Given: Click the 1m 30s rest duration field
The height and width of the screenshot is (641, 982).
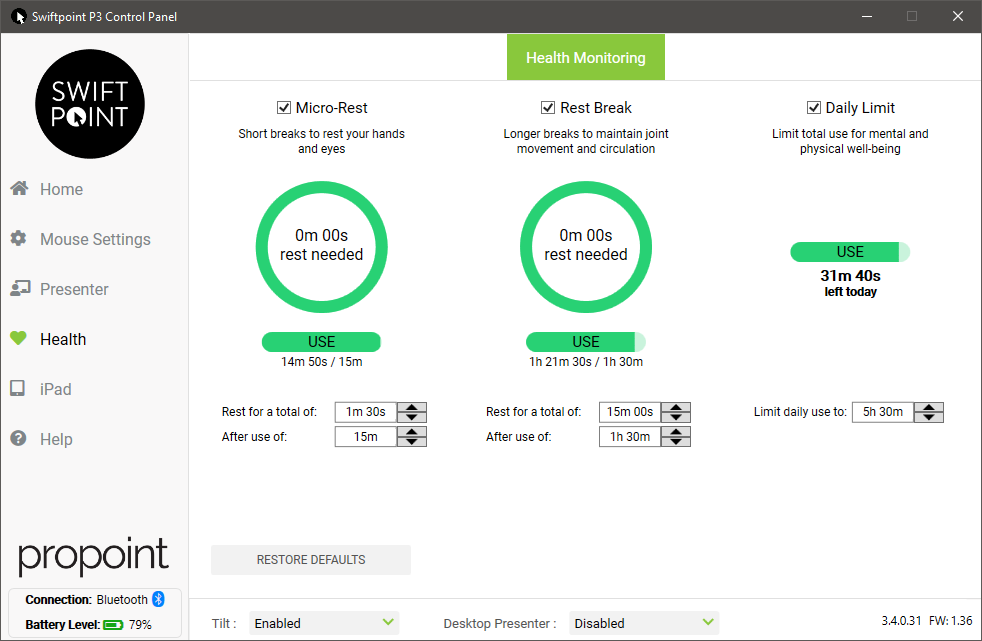Looking at the screenshot, I should point(366,412).
